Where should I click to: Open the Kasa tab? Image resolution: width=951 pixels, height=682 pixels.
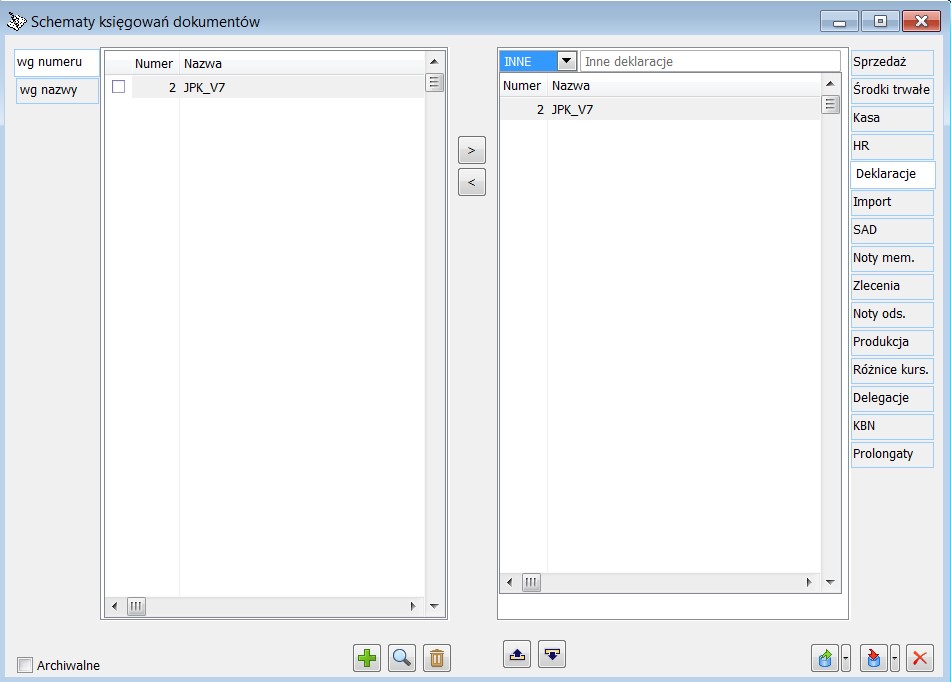point(892,118)
